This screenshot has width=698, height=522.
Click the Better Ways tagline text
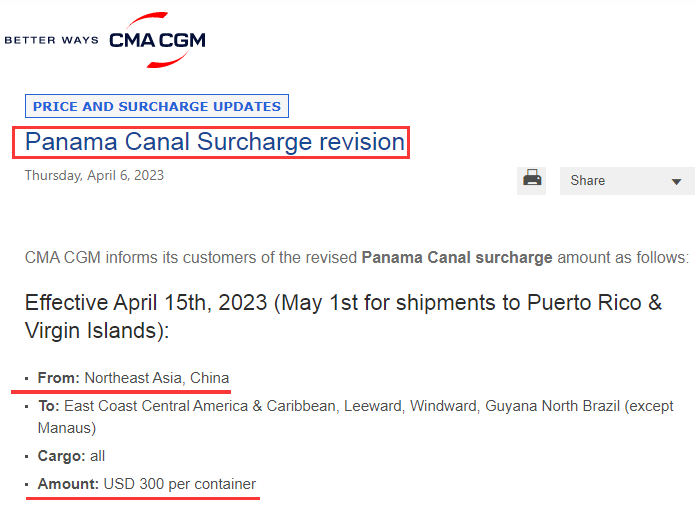click(x=51, y=40)
